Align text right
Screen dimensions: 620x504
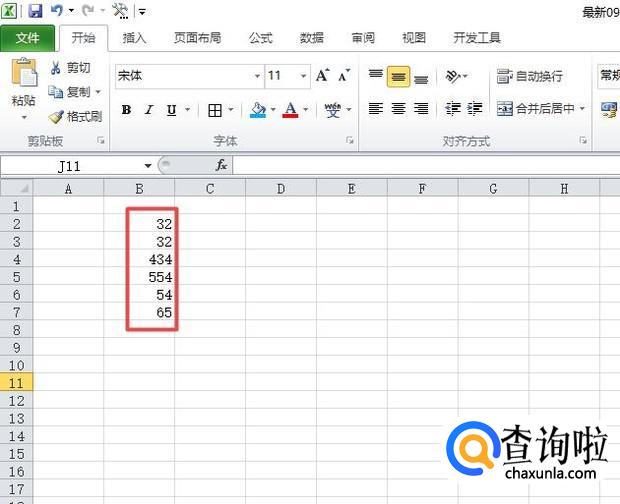421,108
